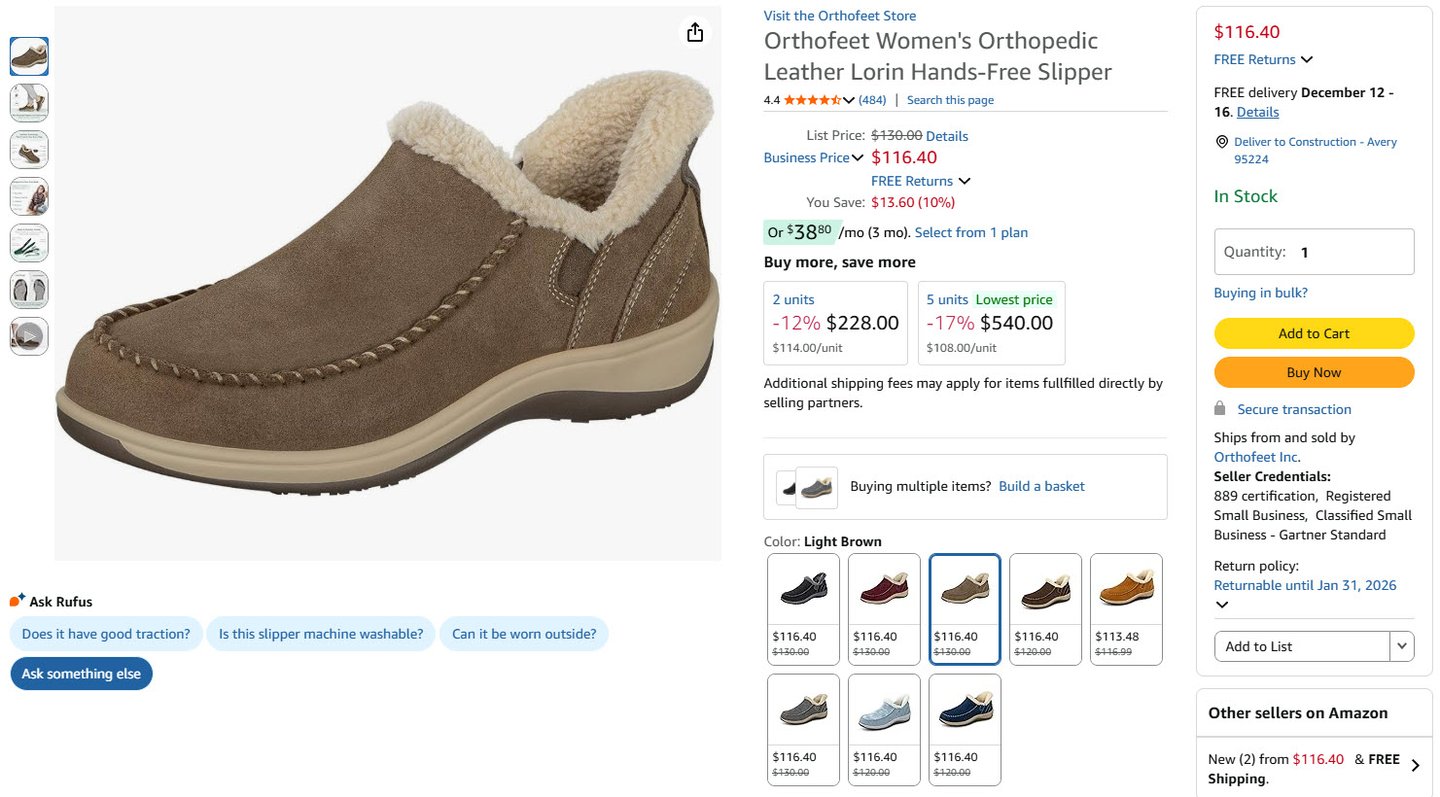Select the 5 units Lowest price option
1440x797 pixels.
tap(990, 322)
